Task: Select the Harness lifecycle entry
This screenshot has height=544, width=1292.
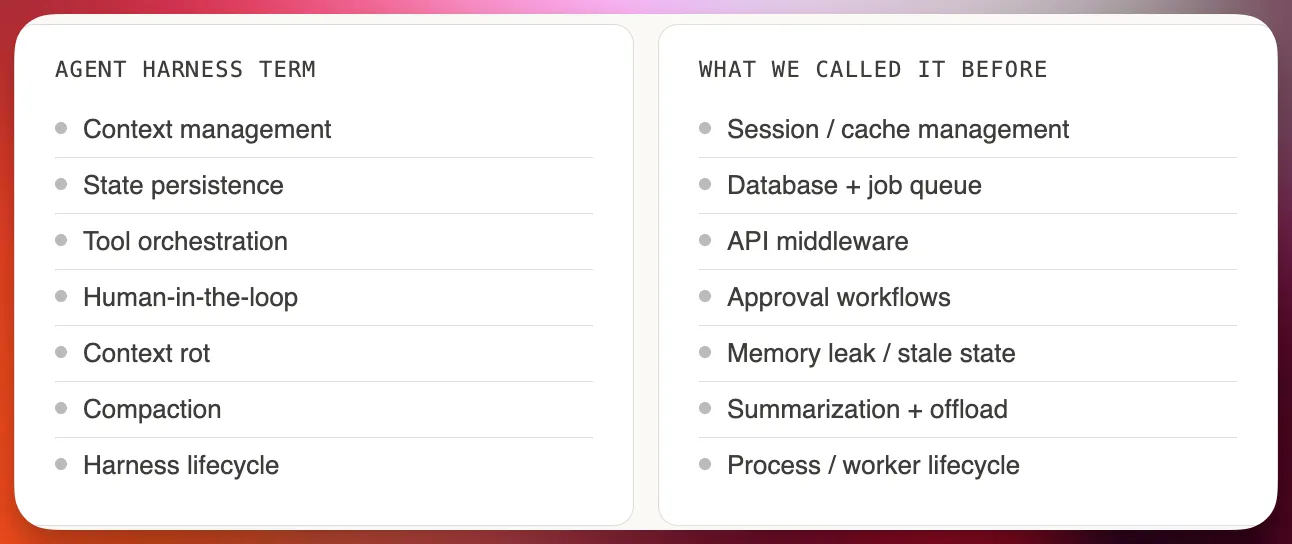Action: click(x=324, y=465)
